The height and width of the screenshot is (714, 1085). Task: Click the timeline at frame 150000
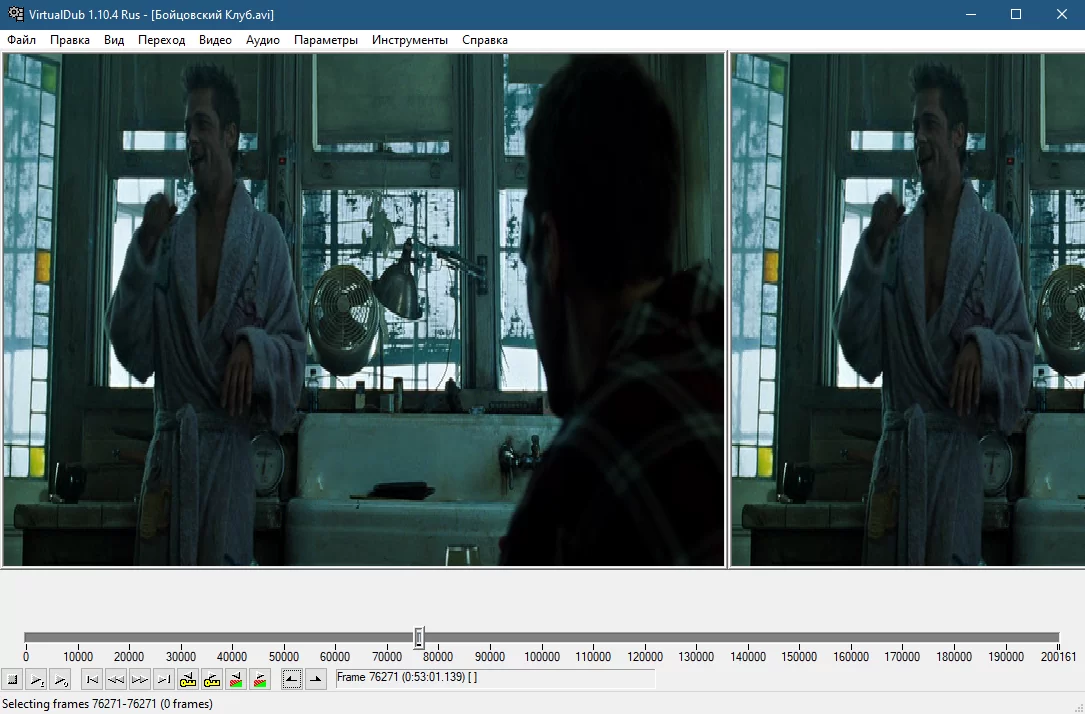click(x=799, y=637)
